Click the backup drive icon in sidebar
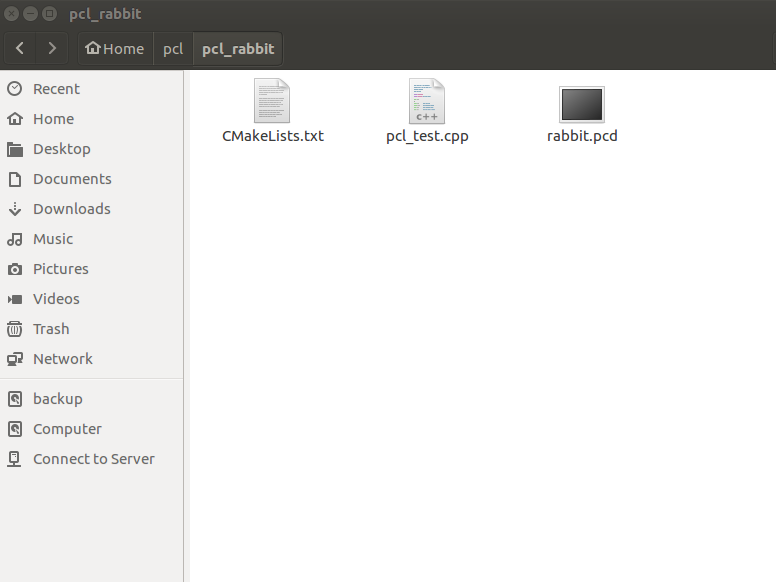Viewport: 776px width, 582px height. pyautogui.click(x=15, y=399)
